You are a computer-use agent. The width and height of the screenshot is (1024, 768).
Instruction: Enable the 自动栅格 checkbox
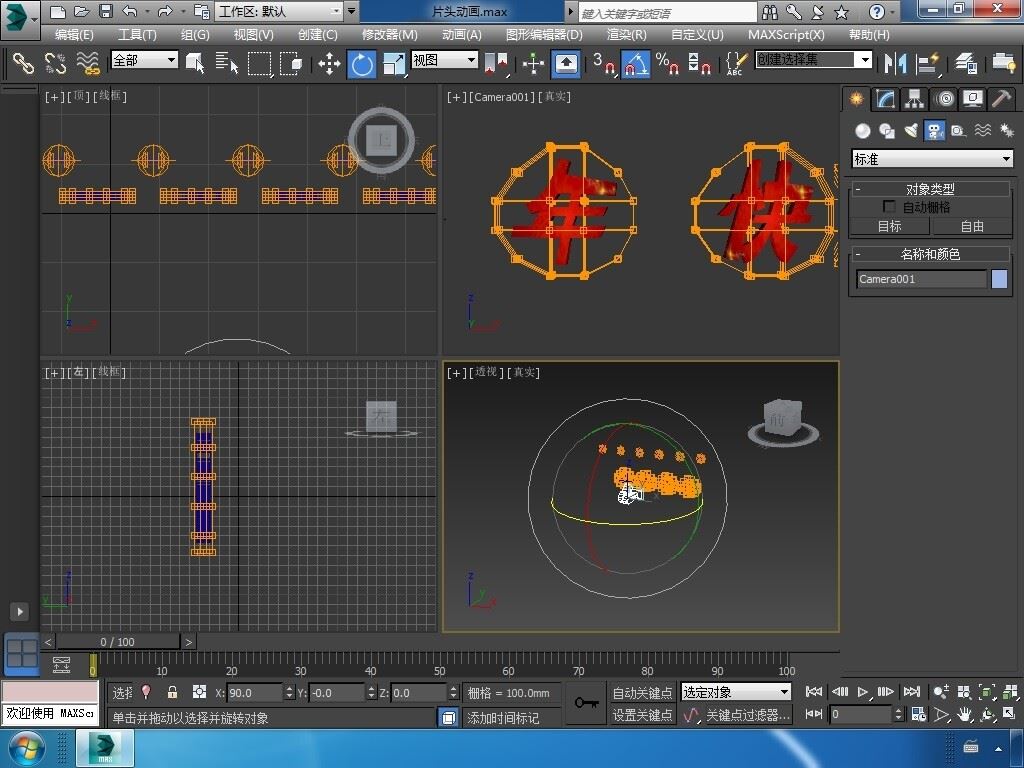888,206
